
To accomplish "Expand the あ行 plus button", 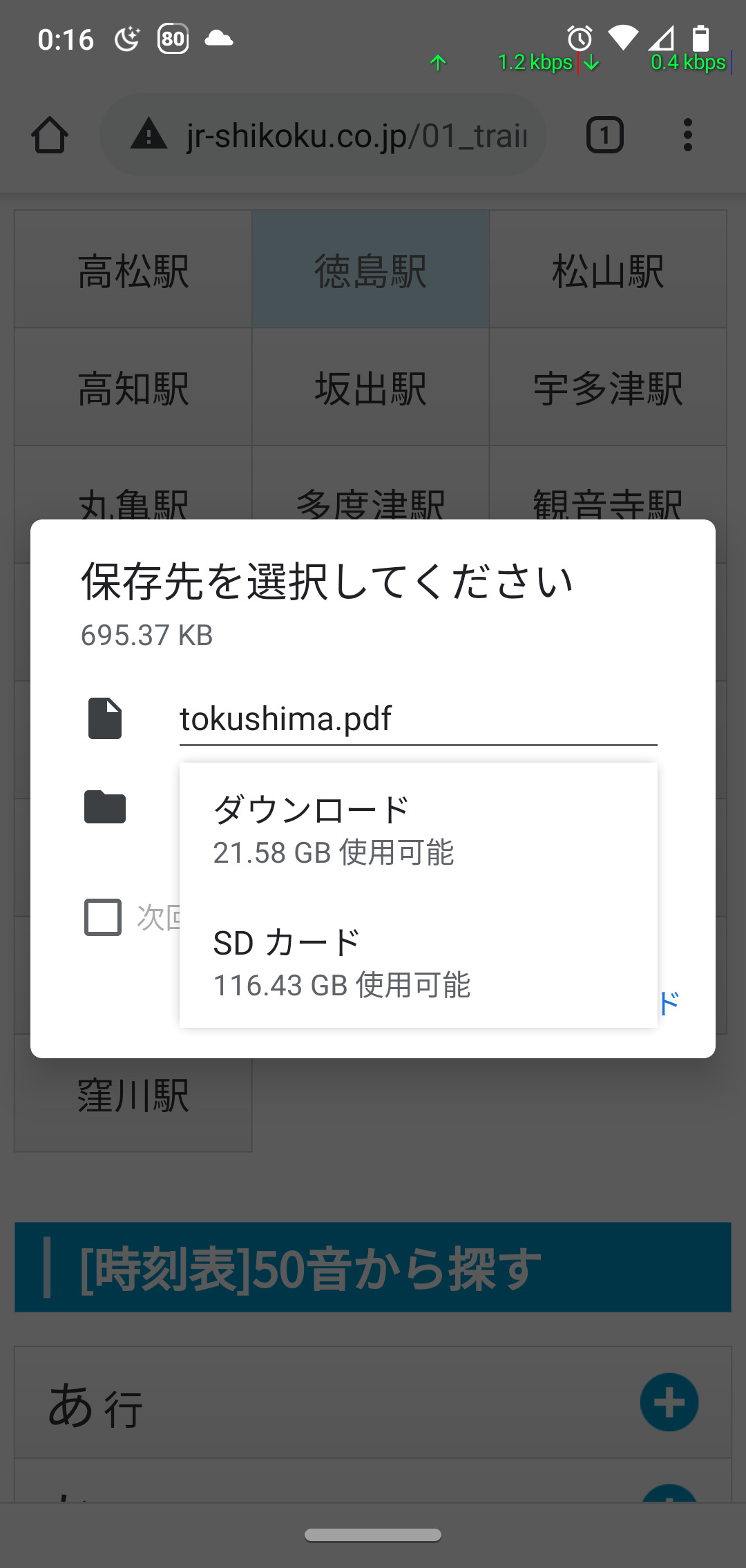I will 669,1402.
